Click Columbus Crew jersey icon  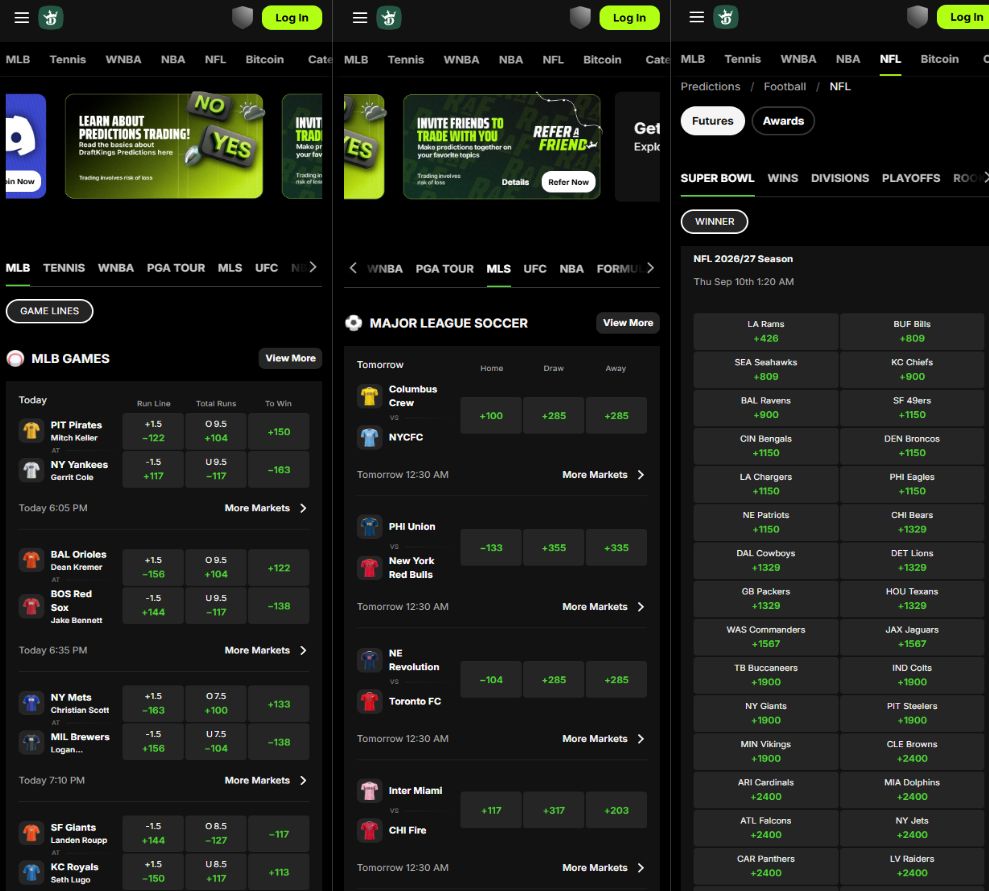point(370,396)
